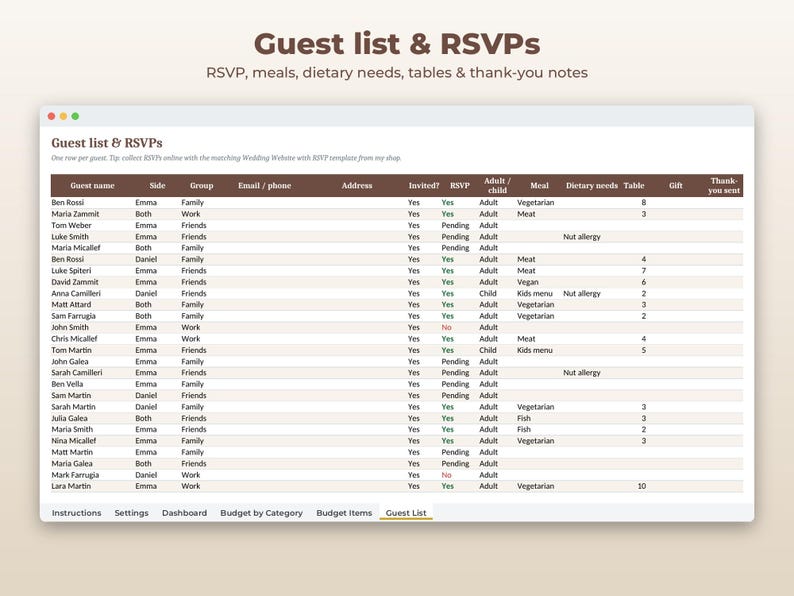Viewport: 794px width, 596px height.
Task: Select the Luke Spiteri name cell
Action: 71,270
